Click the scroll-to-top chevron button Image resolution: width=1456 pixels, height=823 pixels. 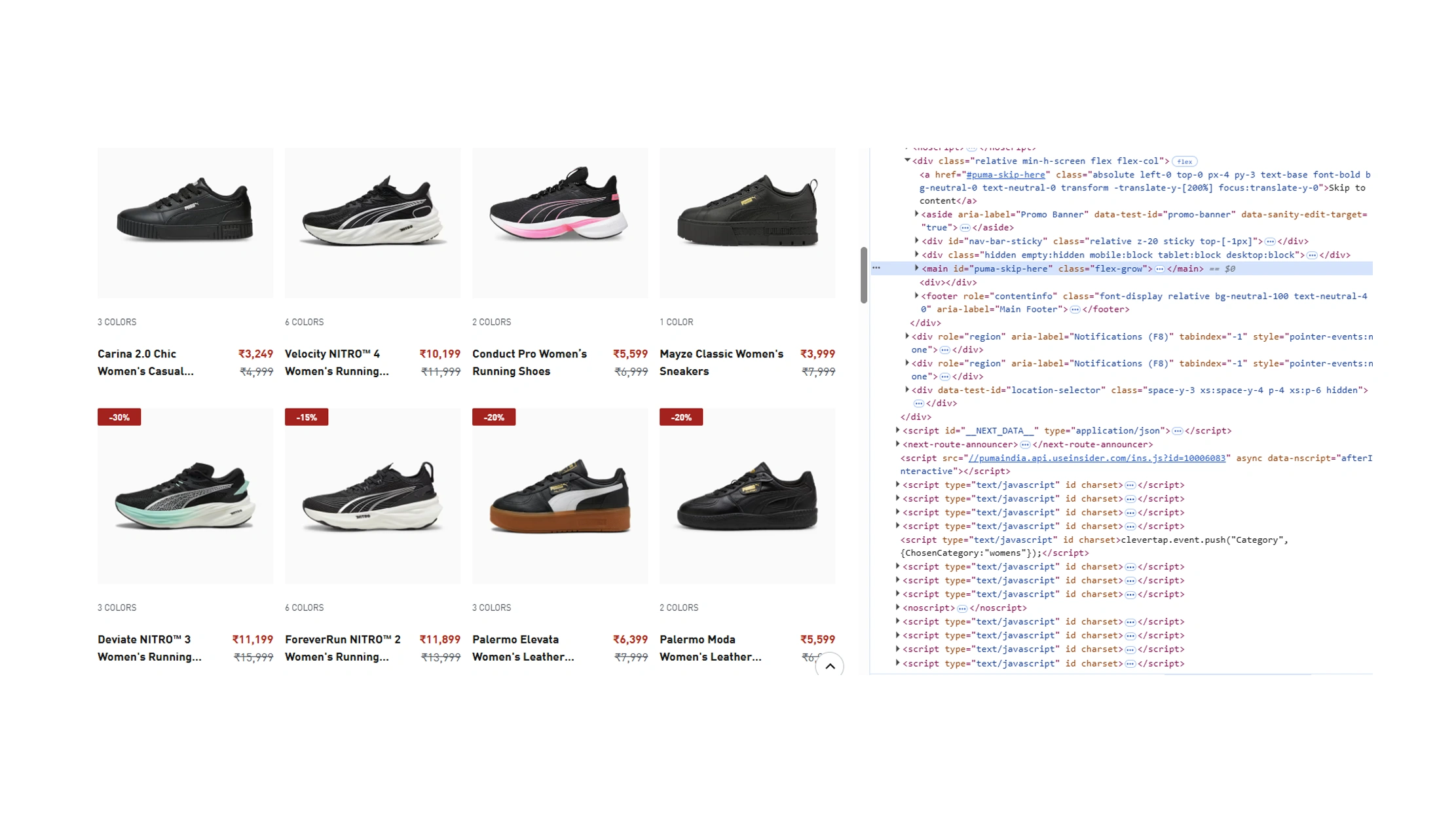(829, 666)
